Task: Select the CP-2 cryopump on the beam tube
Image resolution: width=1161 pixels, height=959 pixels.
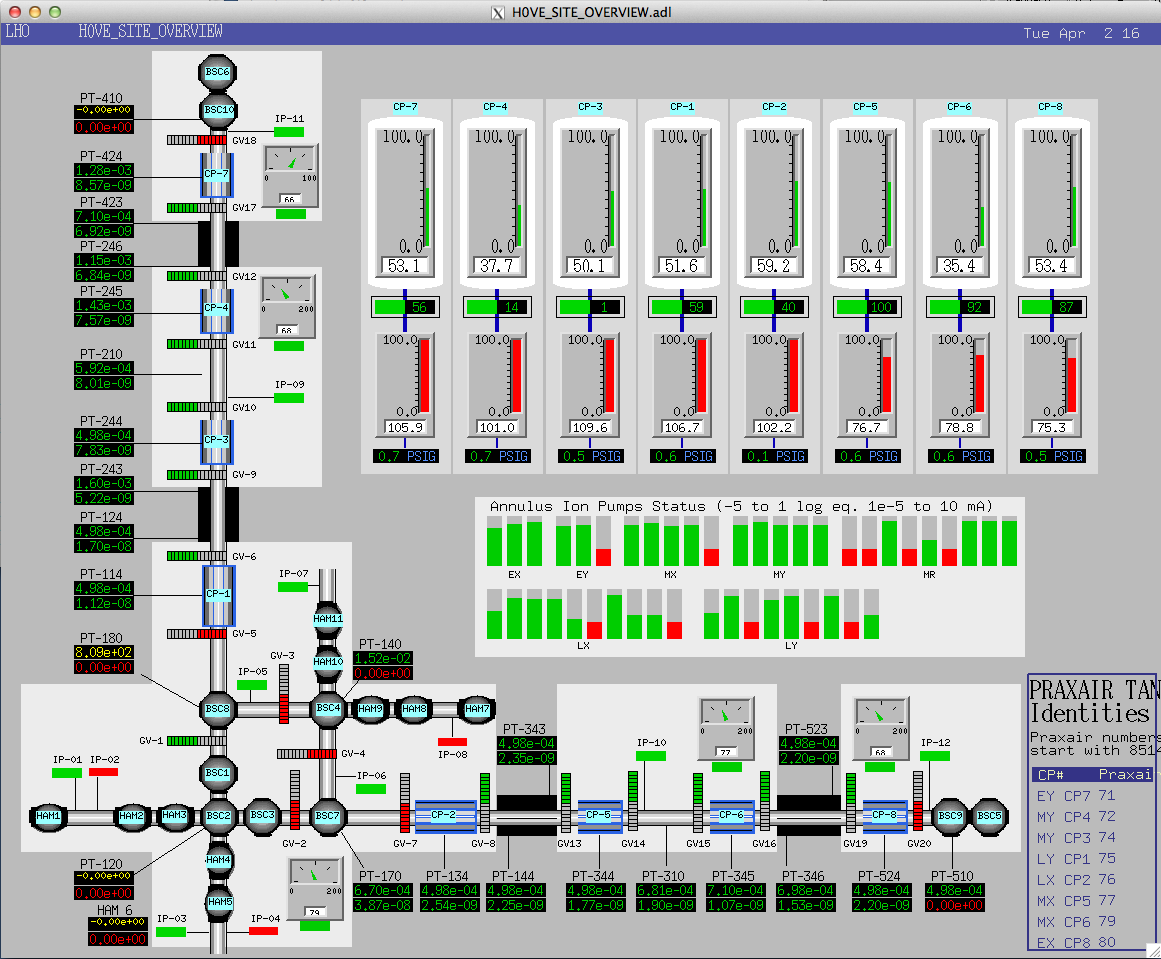Action: click(x=445, y=815)
